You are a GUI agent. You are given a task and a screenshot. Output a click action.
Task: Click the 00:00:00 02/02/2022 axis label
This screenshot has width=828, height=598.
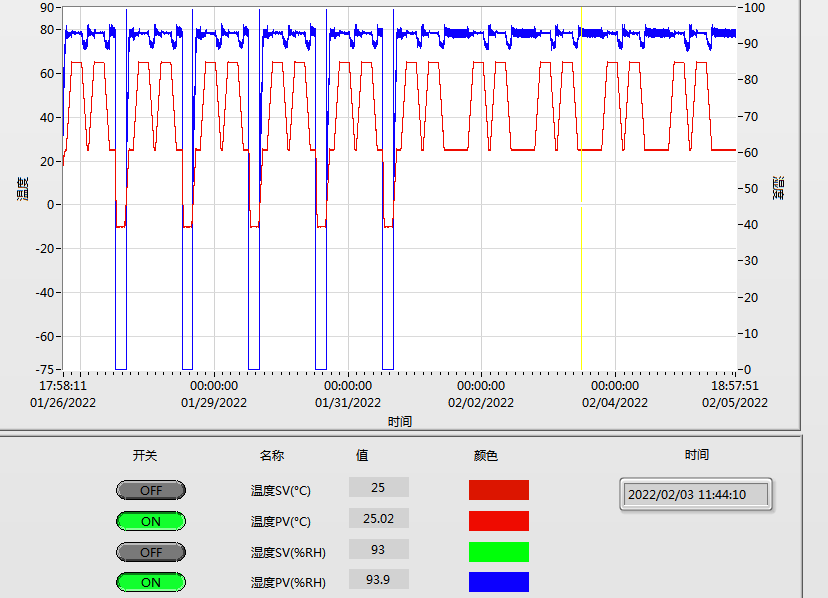click(481, 394)
